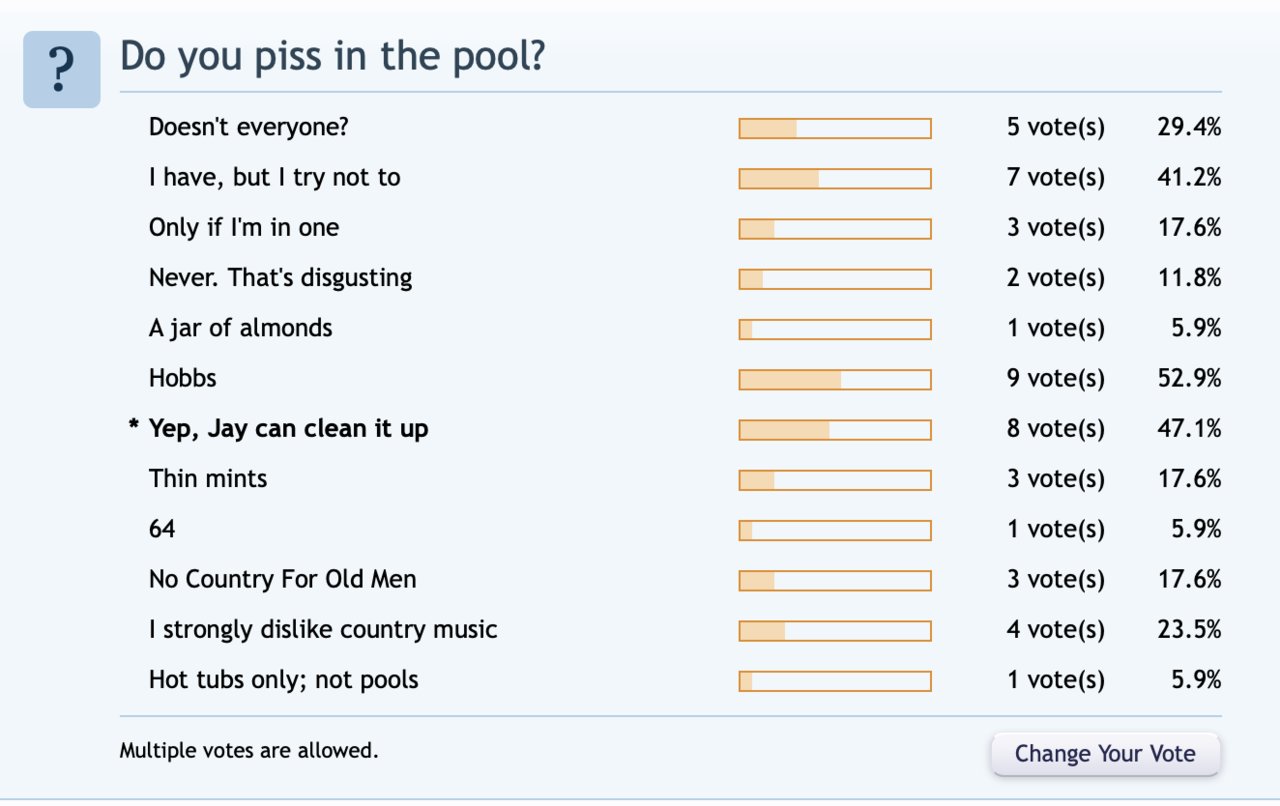Viewport: 1280px width, 806px height.
Task: Click the asterisk beside 'Yep, Jay can clean it up'
Action: [x=133, y=428]
